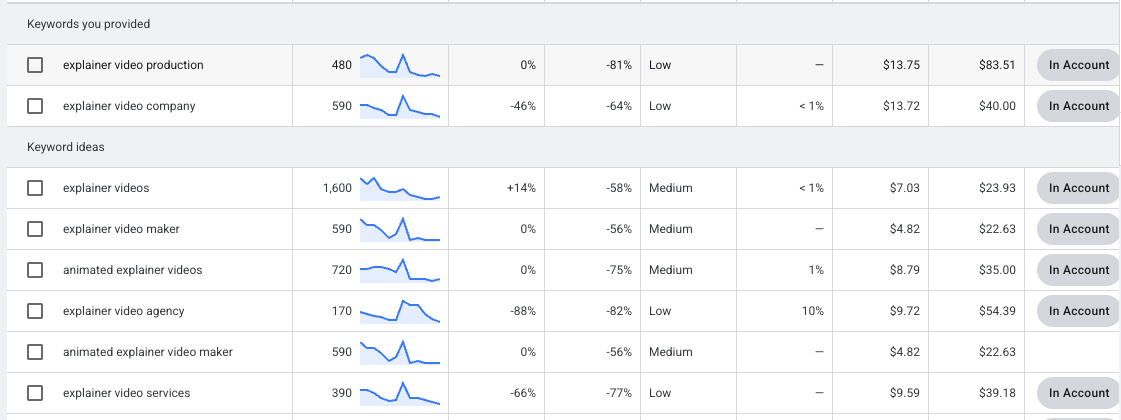
Task: Click the 'Keyword ideas' section header
Action: (66, 147)
